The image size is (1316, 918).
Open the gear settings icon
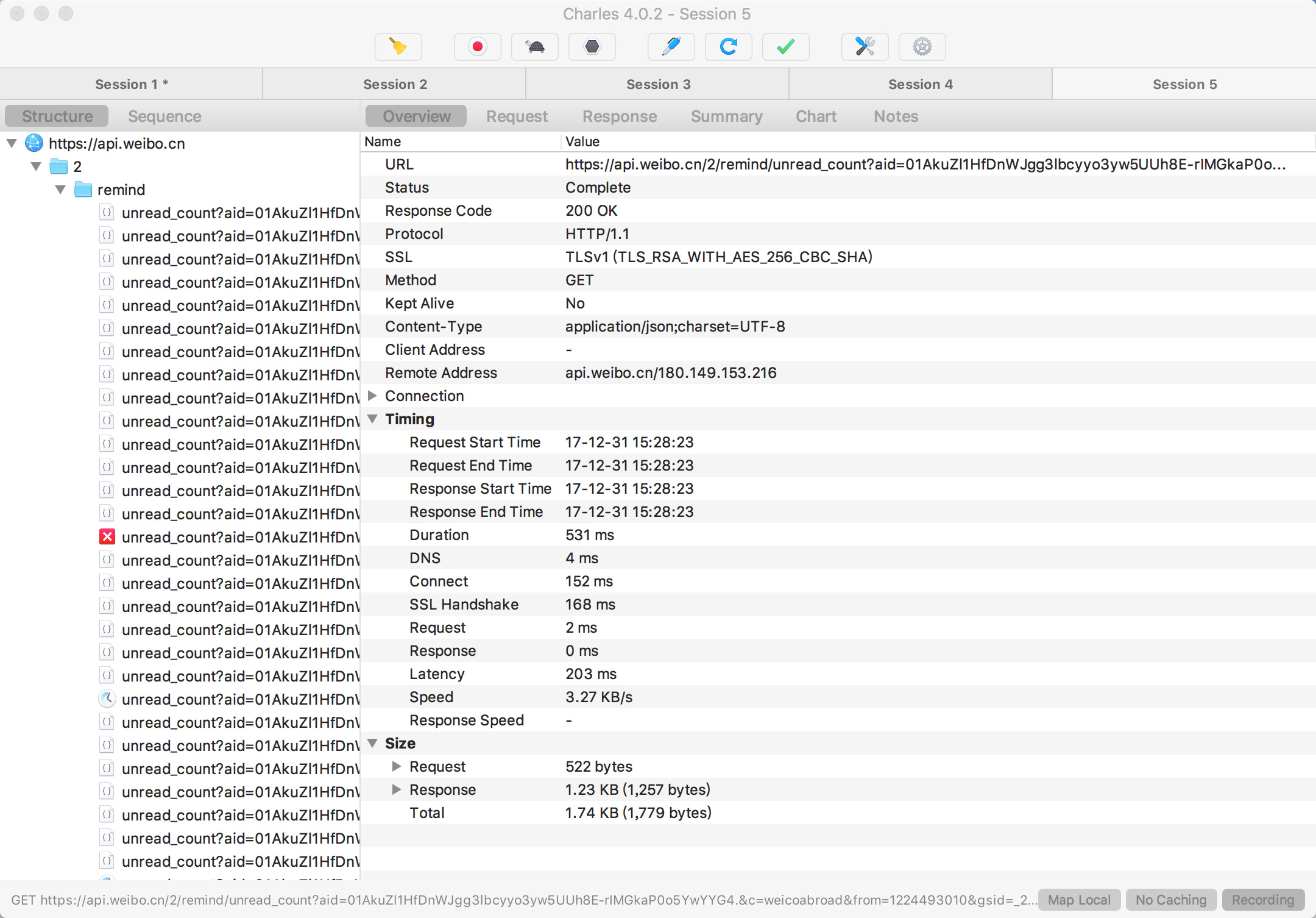click(x=922, y=47)
